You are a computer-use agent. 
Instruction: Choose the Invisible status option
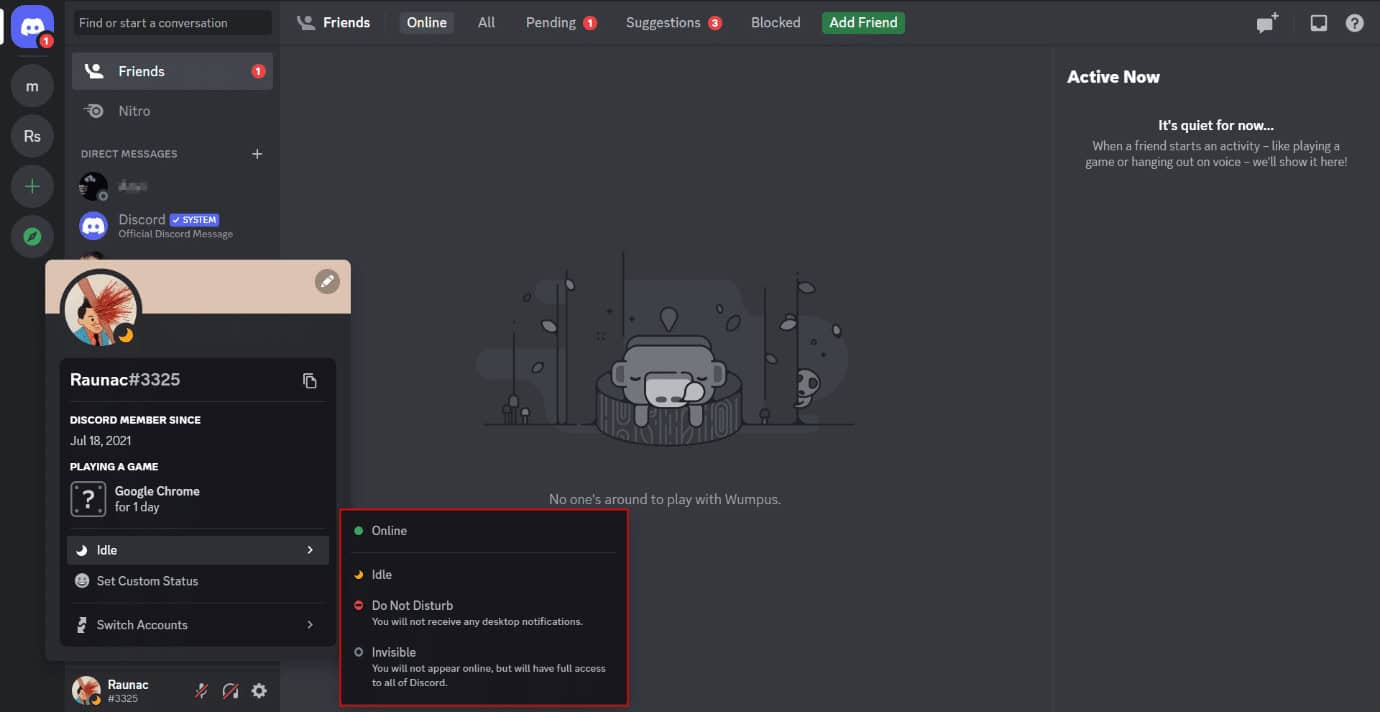click(x=393, y=652)
